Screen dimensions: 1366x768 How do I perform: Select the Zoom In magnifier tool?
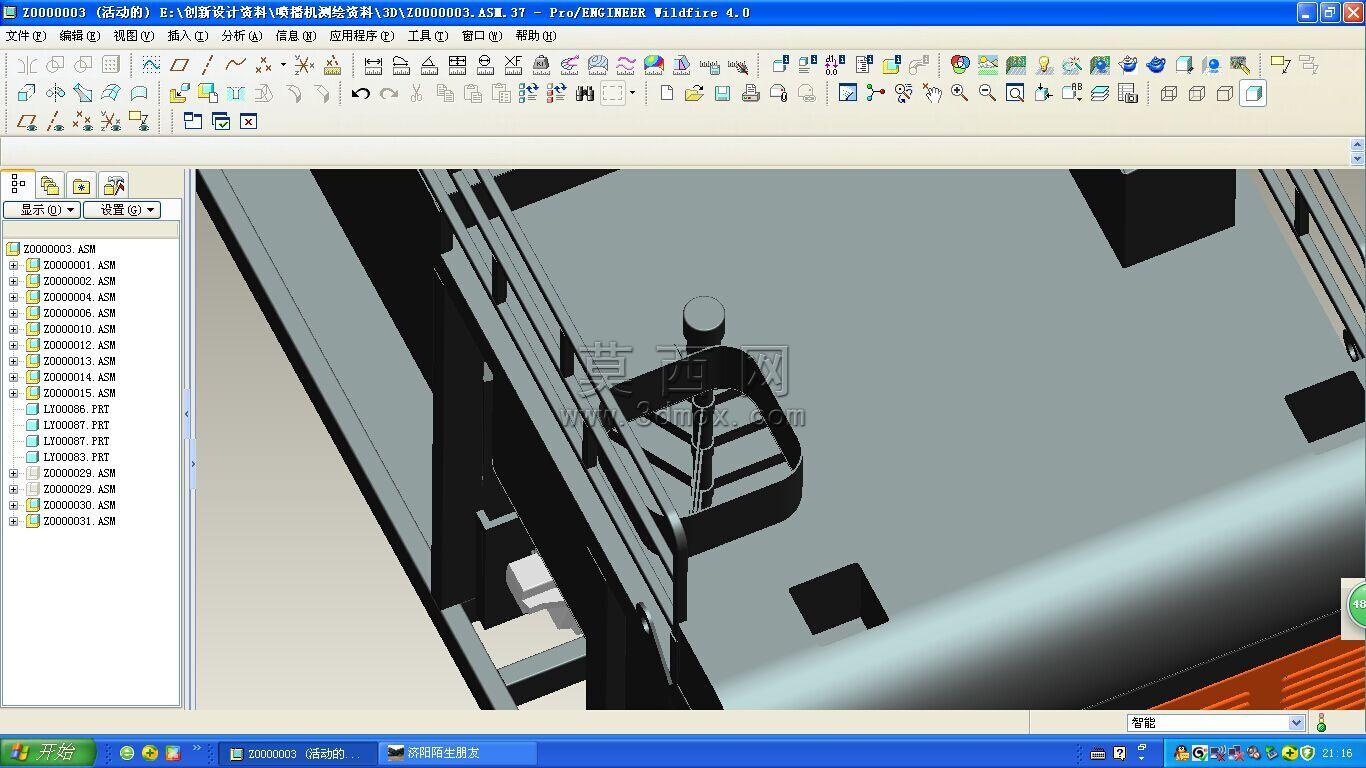[x=959, y=93]
